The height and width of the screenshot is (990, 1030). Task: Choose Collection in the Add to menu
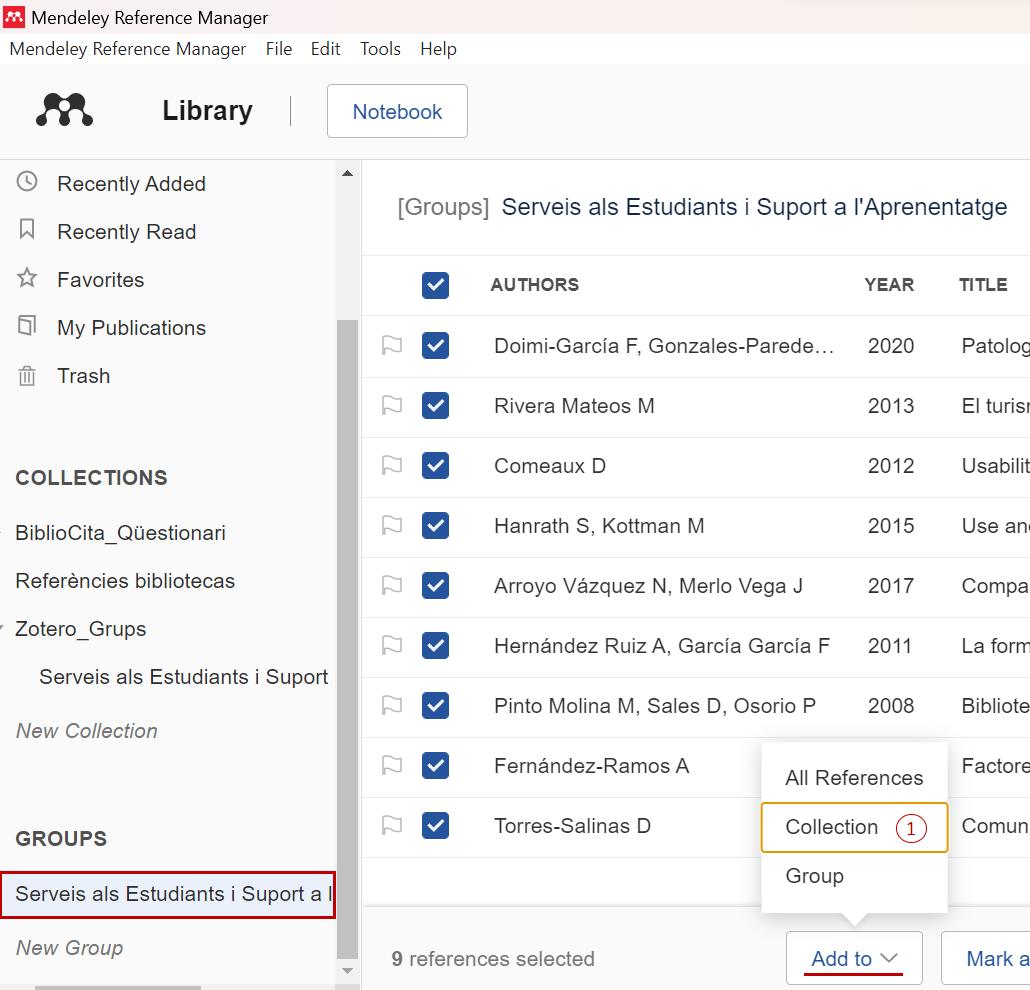854,827
